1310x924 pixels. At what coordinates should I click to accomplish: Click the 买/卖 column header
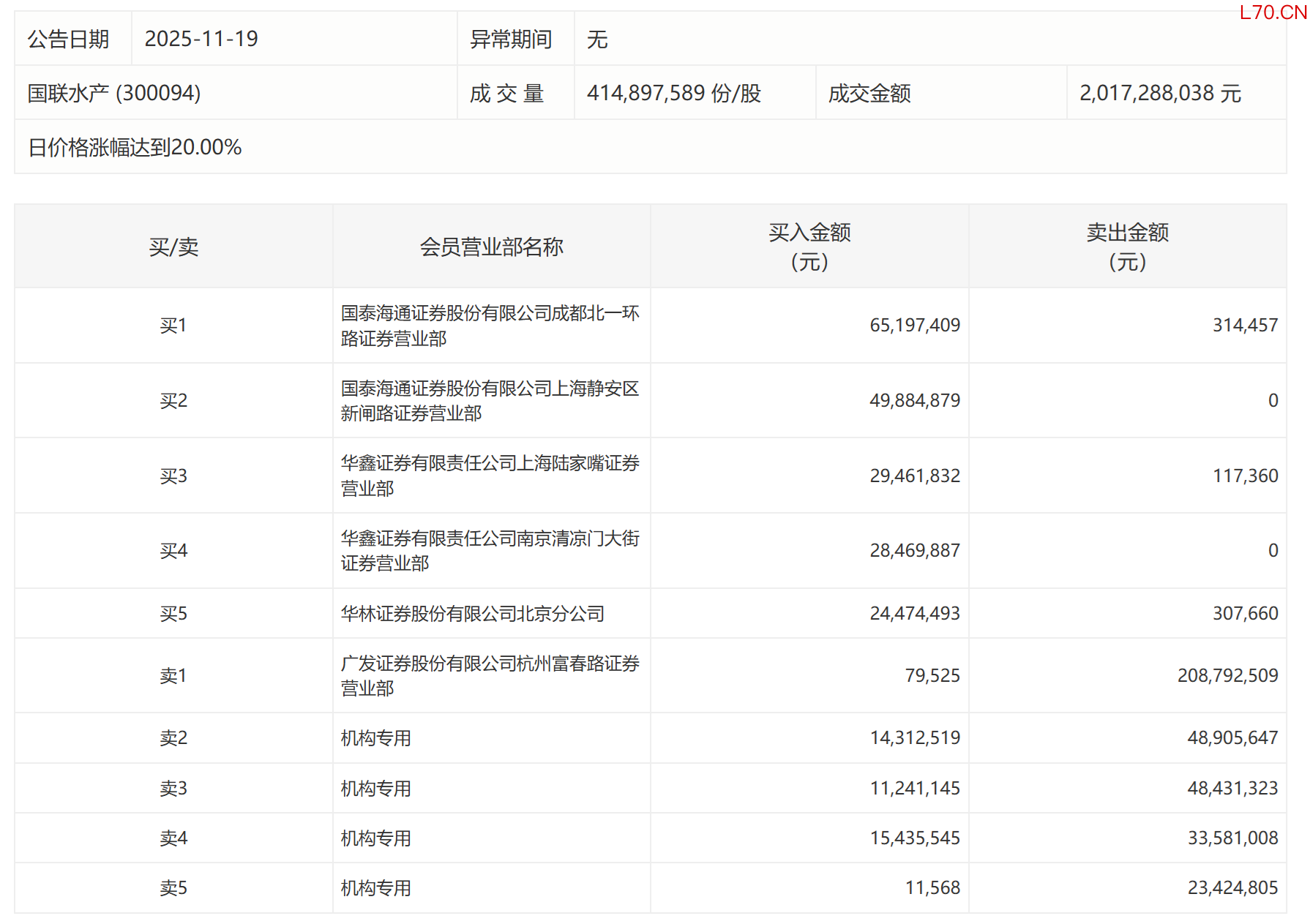[x=173, y=247]
